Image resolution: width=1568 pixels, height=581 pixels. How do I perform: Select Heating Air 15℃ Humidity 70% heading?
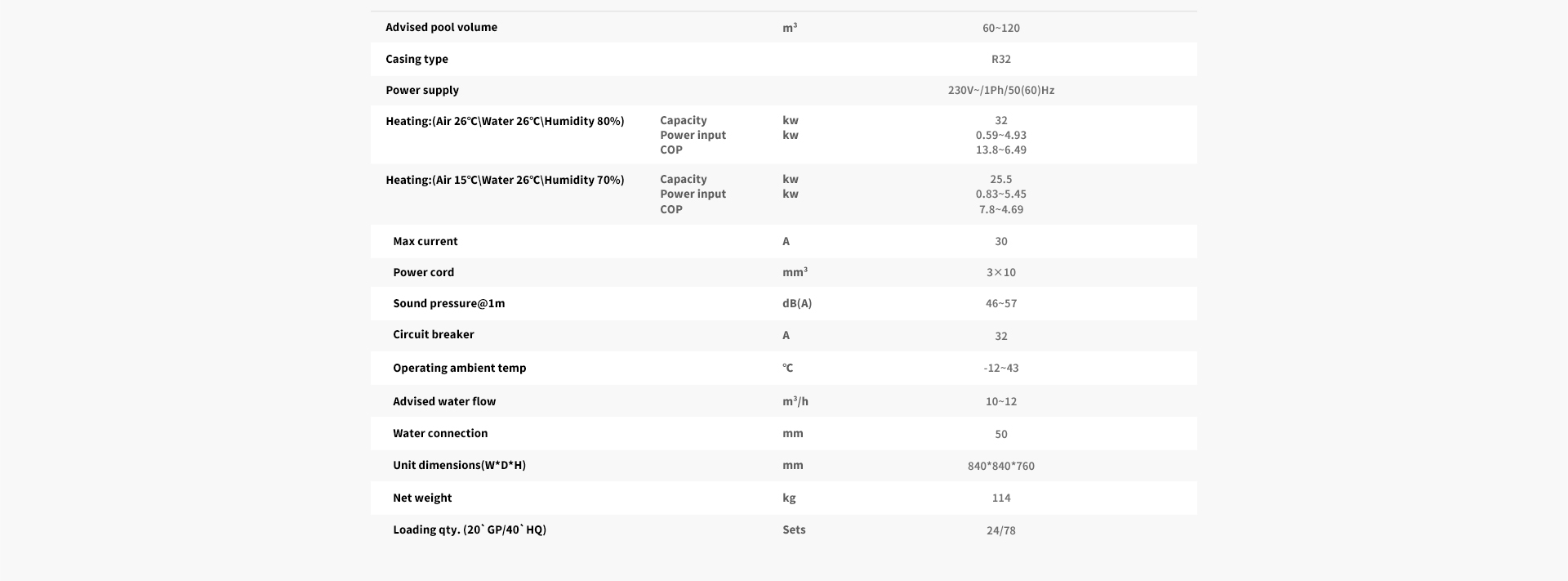[x=505, y=180]
